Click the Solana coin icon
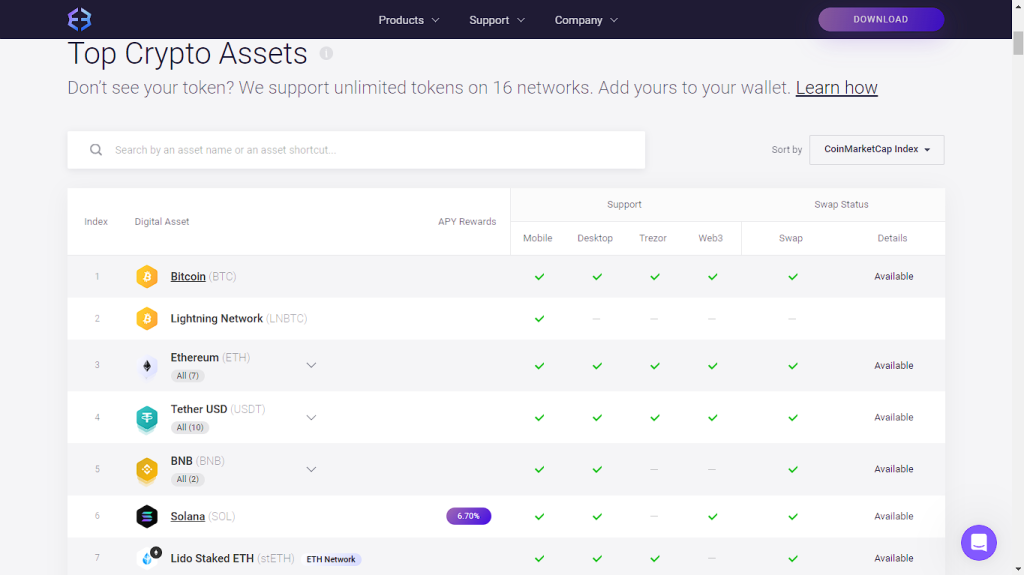The image size is (1024, 575). pyautogui.click(x=147, y=516)
